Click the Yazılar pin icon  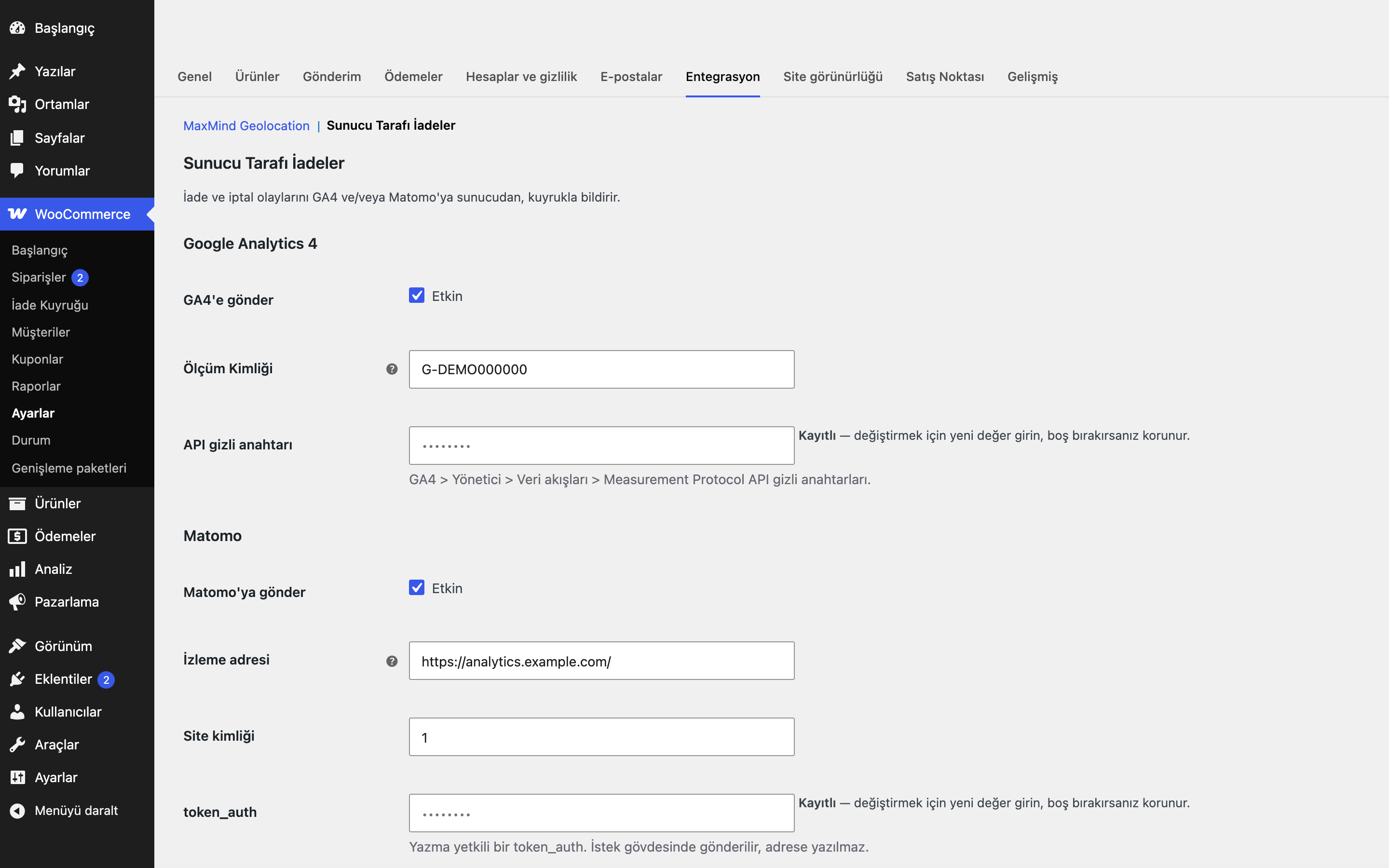coord(17,71)
